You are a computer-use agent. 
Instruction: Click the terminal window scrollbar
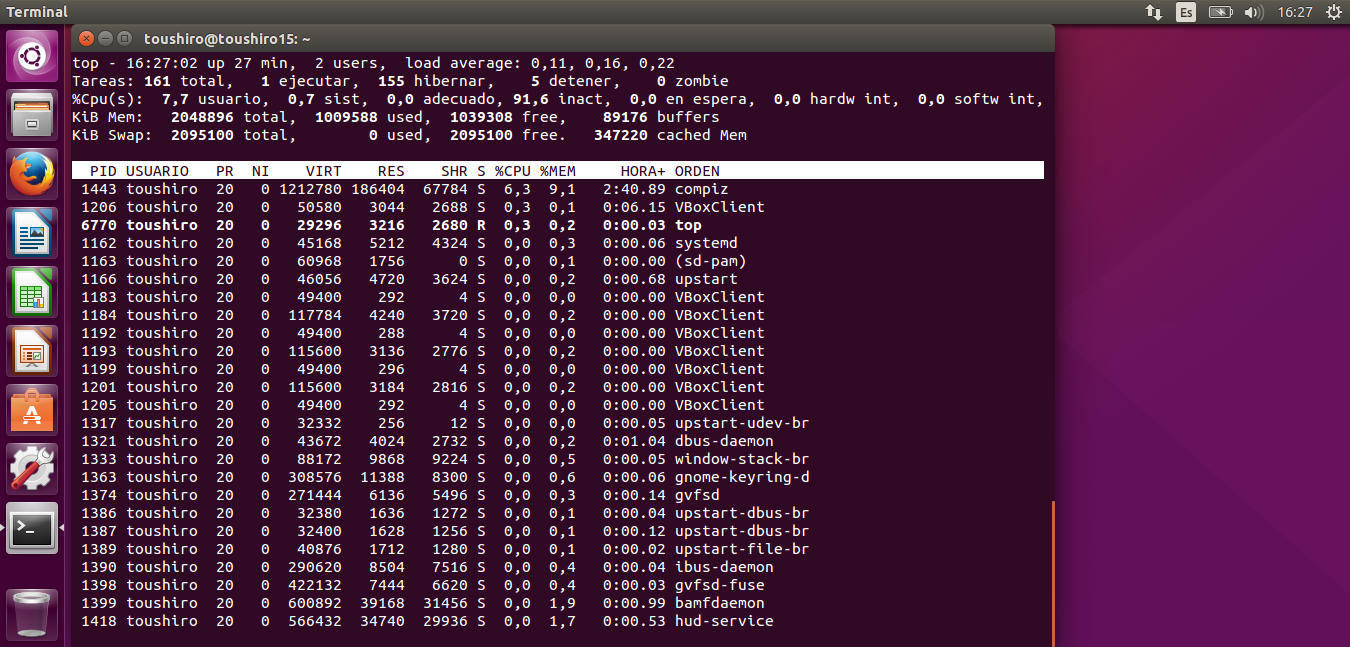pyautogui.click(x=1053, y=573)
